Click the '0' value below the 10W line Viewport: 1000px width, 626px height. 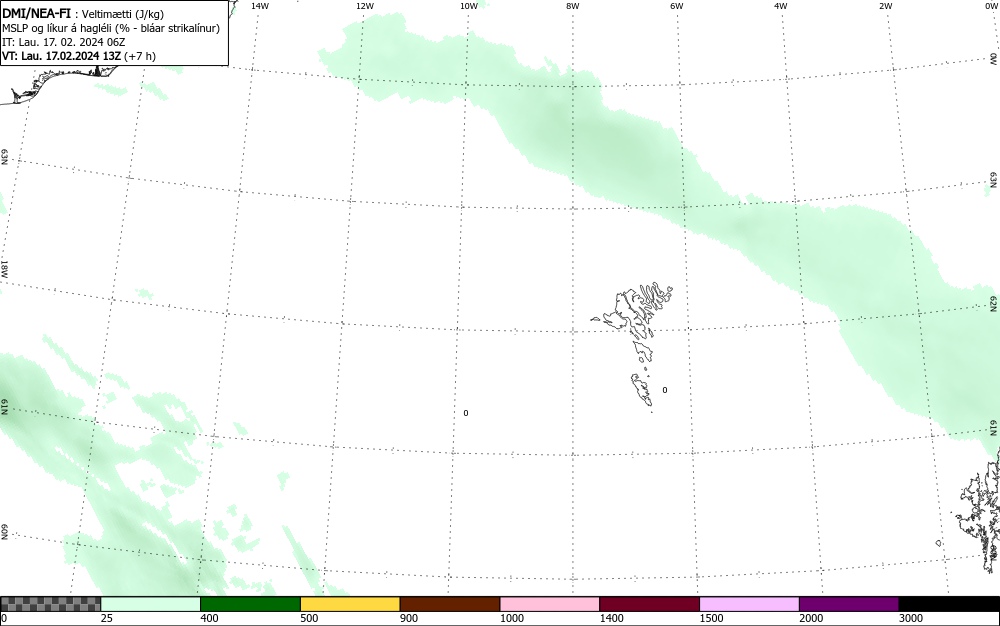pyautogui.click(x=466, y=413)
